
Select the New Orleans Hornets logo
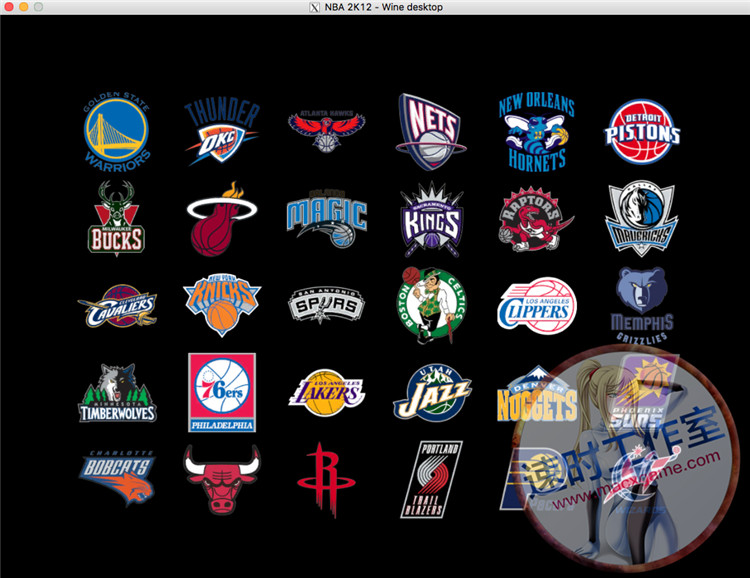pyautogui.click(x=537, y=132)
